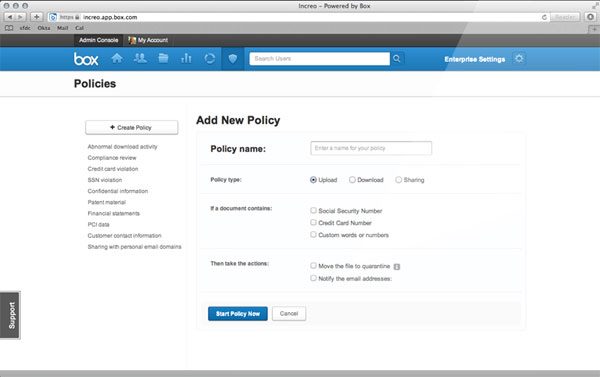This screenshot has height=377, width=600.
Task: Switch to the My Account tab
Action: [148, 40]
